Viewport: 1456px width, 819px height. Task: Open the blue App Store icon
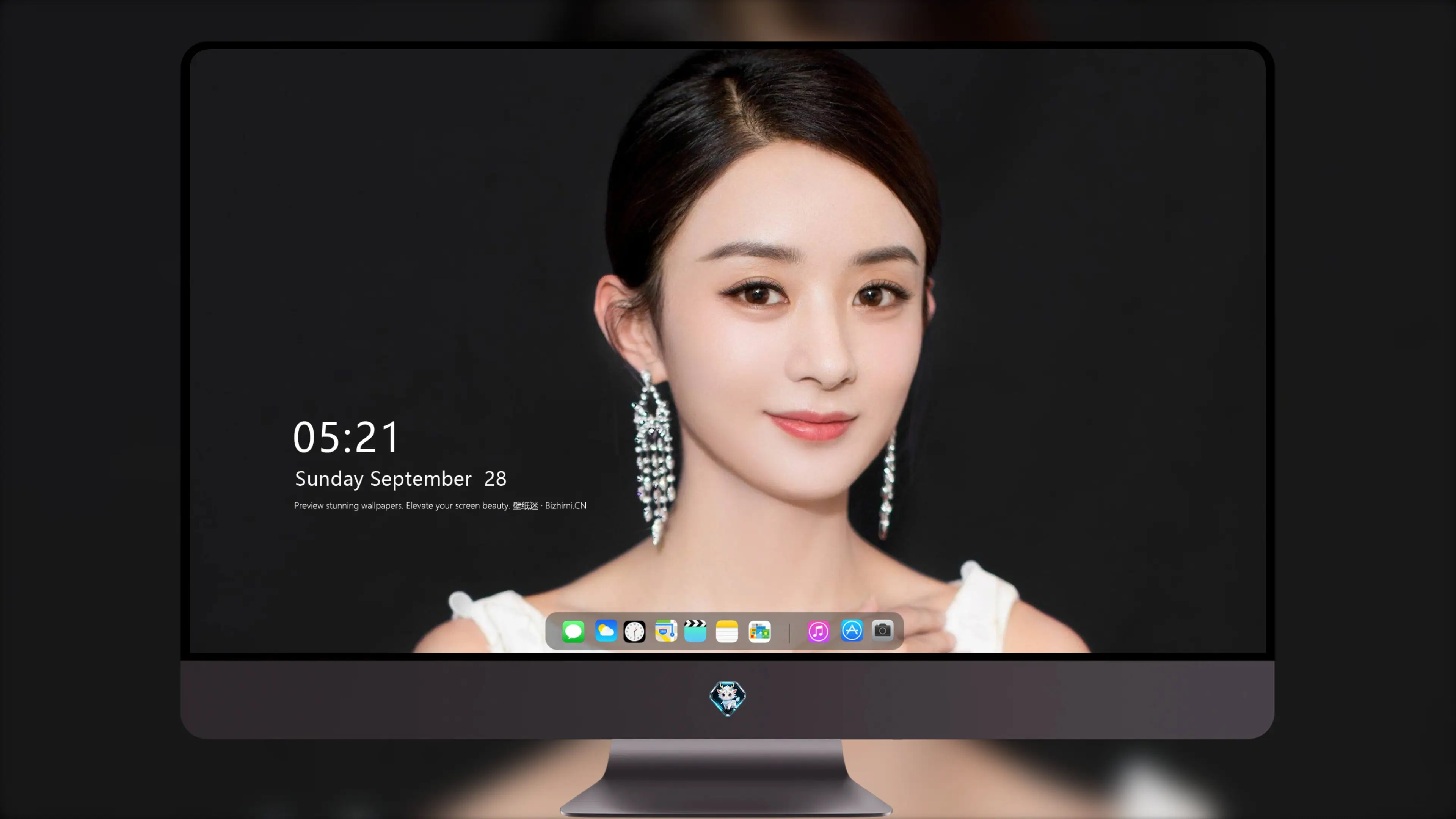point(852,630)
